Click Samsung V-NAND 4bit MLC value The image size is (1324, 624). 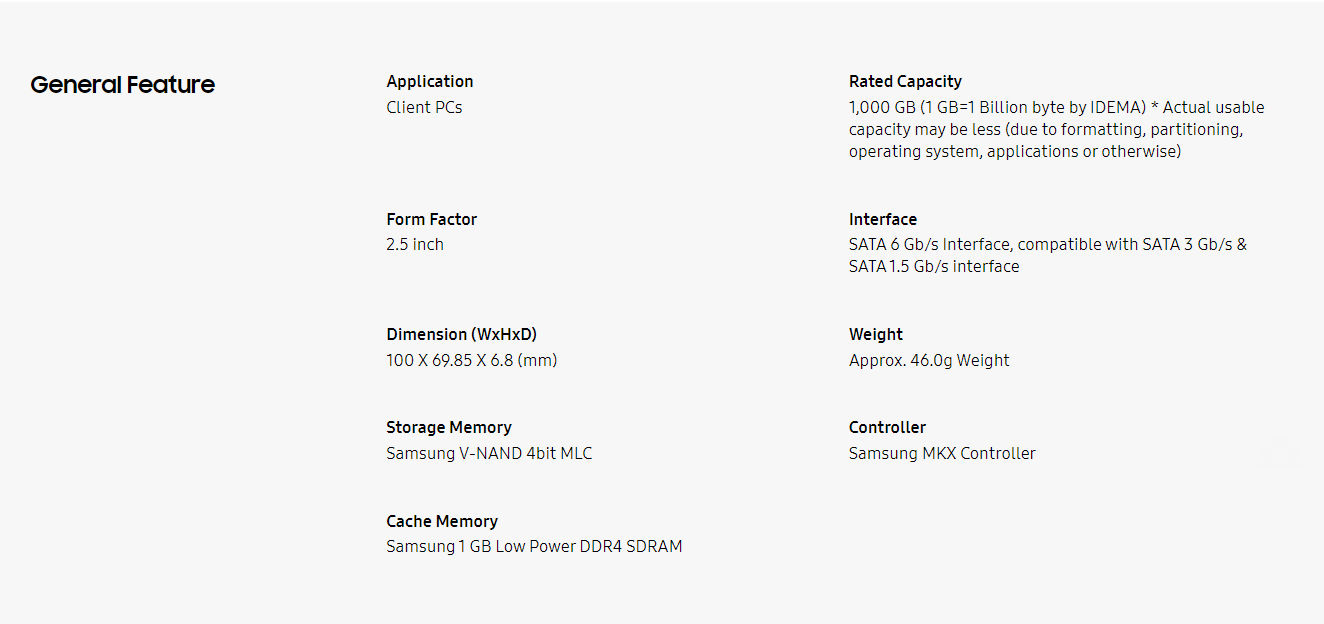(489, 453)
